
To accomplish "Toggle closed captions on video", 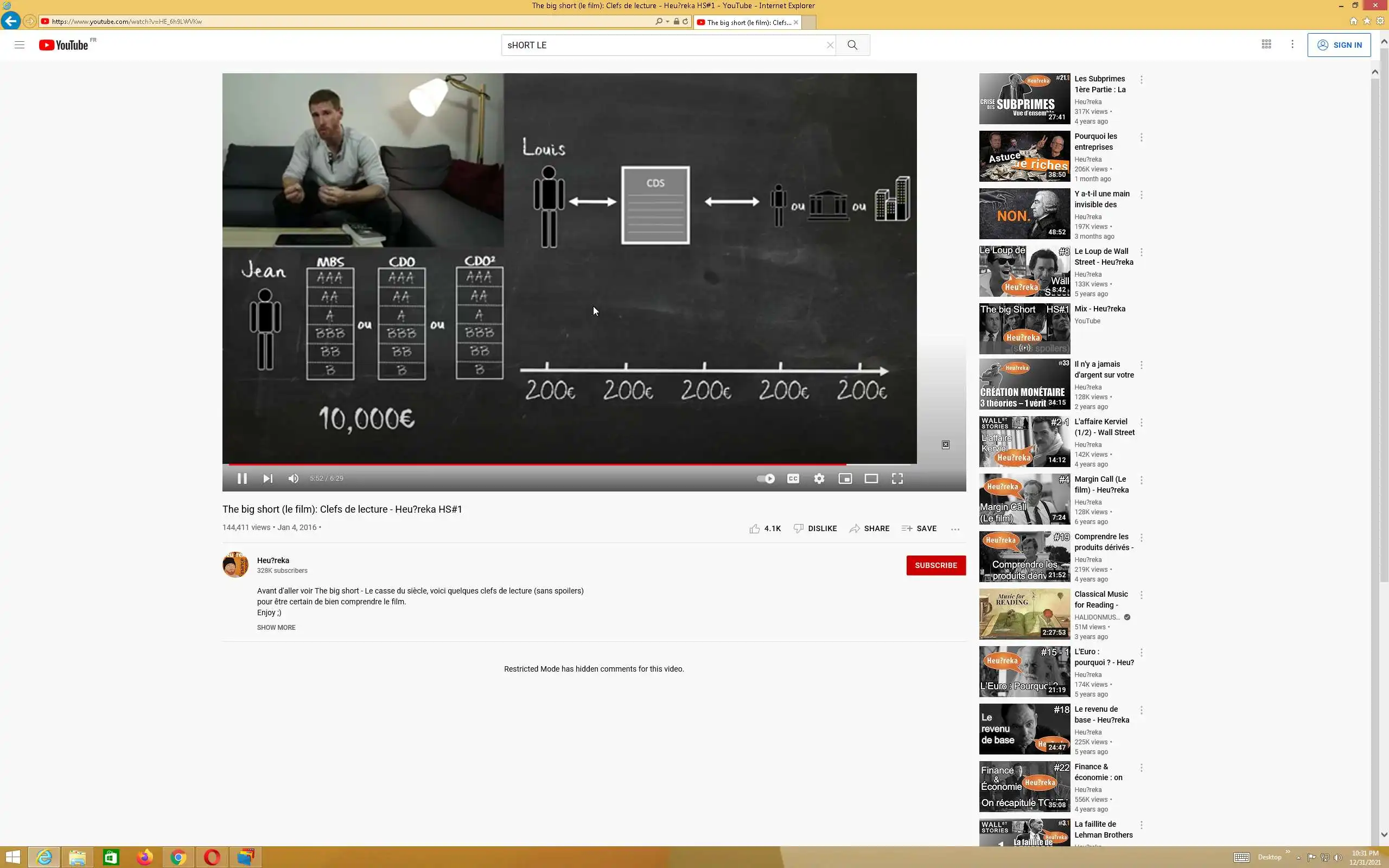I will pyautogui.click(x=793, y=478).
